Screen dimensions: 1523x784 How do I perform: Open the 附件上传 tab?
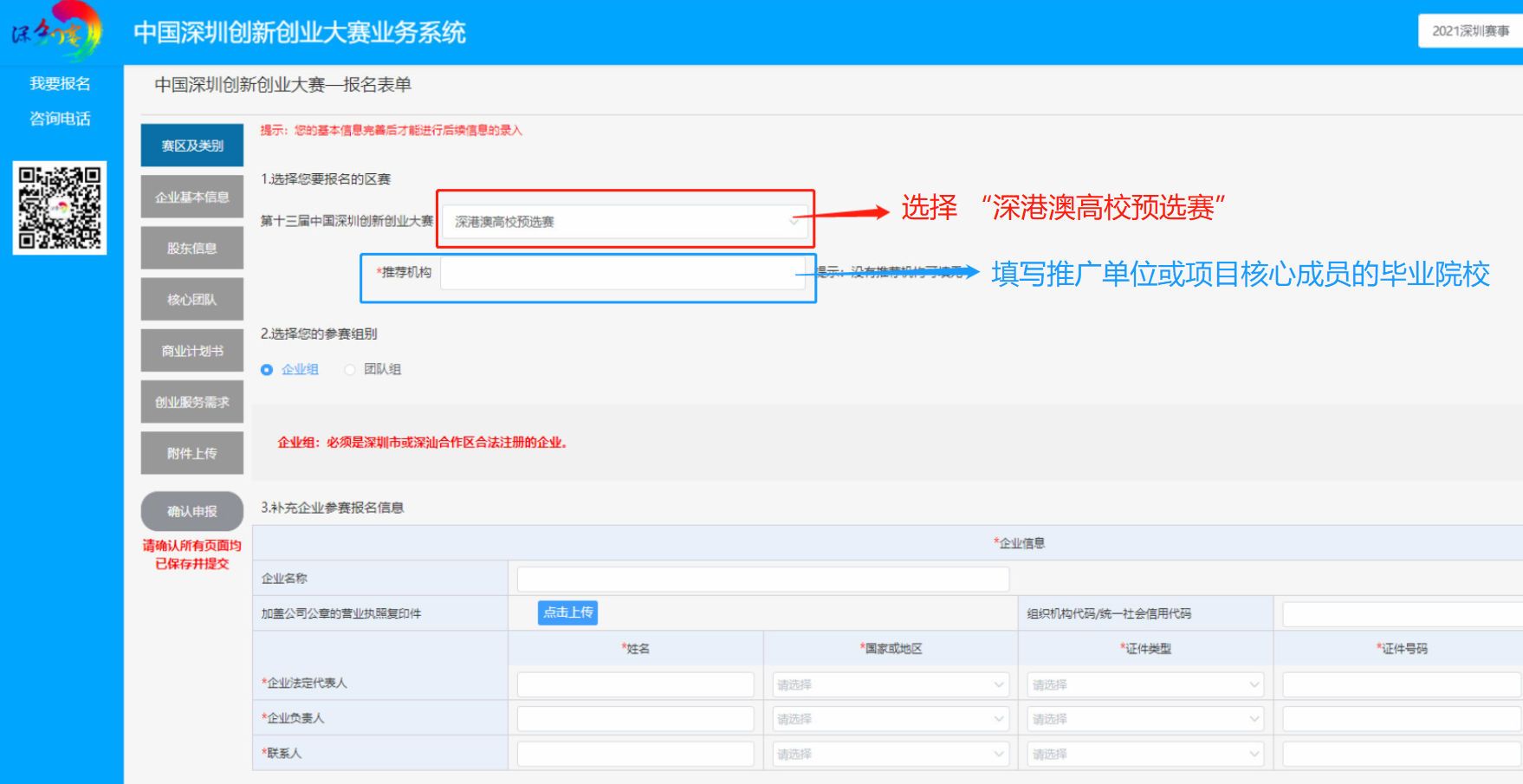tap(192, 453)
